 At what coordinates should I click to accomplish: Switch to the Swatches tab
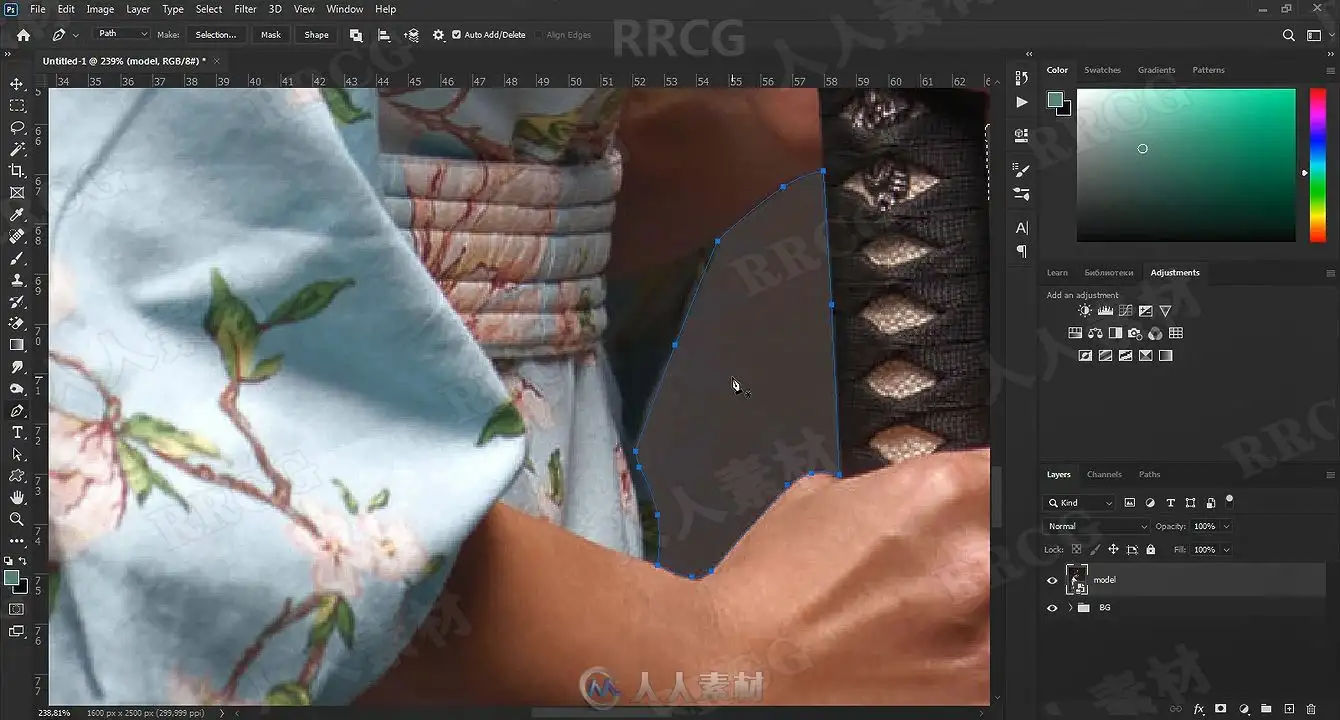click(1102, 70)
